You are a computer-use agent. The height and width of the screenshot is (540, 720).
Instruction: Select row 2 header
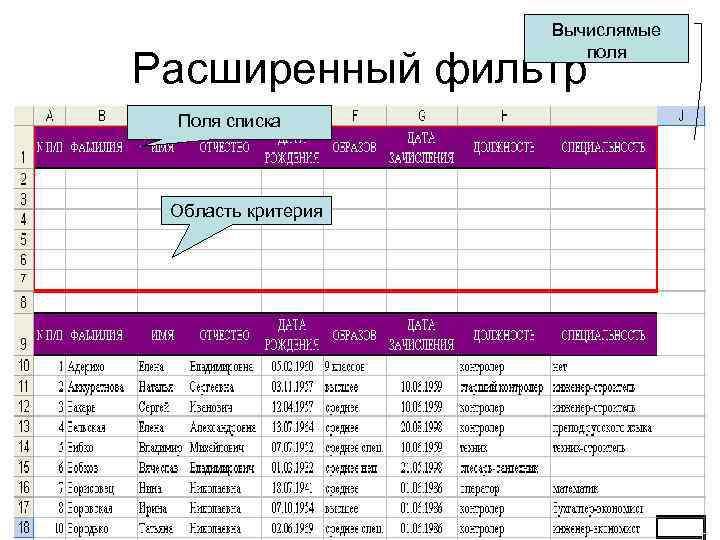point(24,178)
